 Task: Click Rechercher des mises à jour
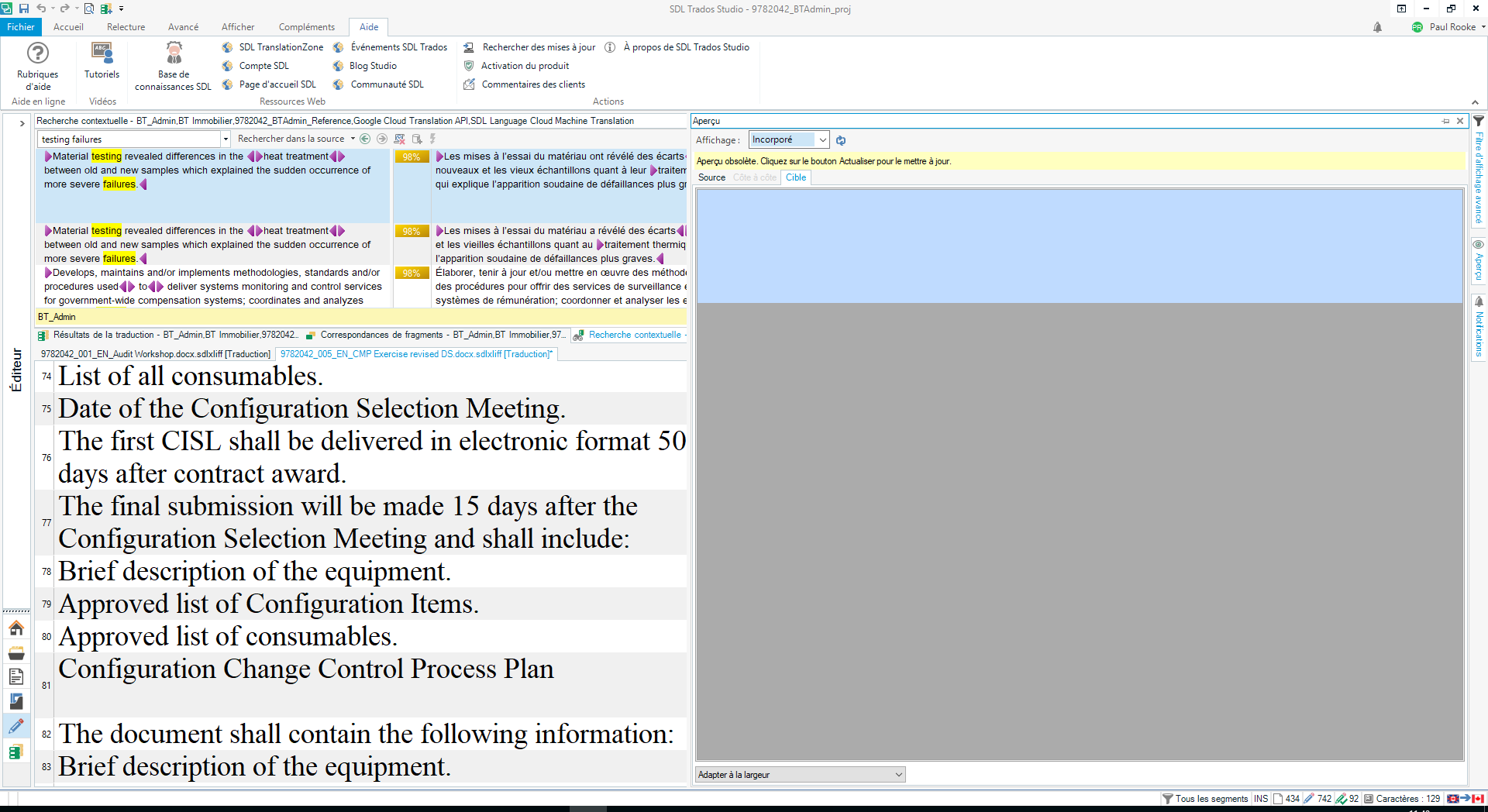coord(530,47)
